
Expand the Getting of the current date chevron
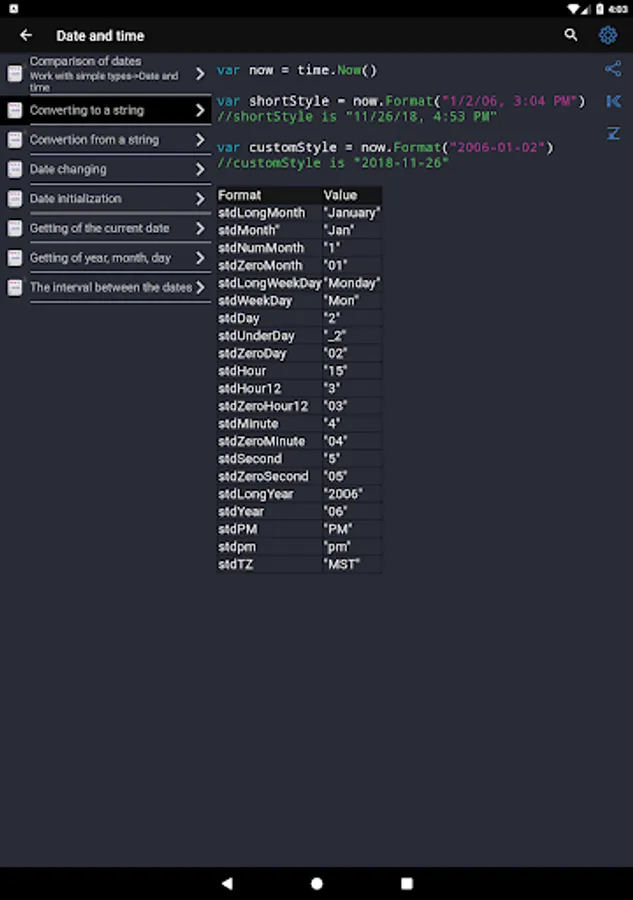click(200, 229)
